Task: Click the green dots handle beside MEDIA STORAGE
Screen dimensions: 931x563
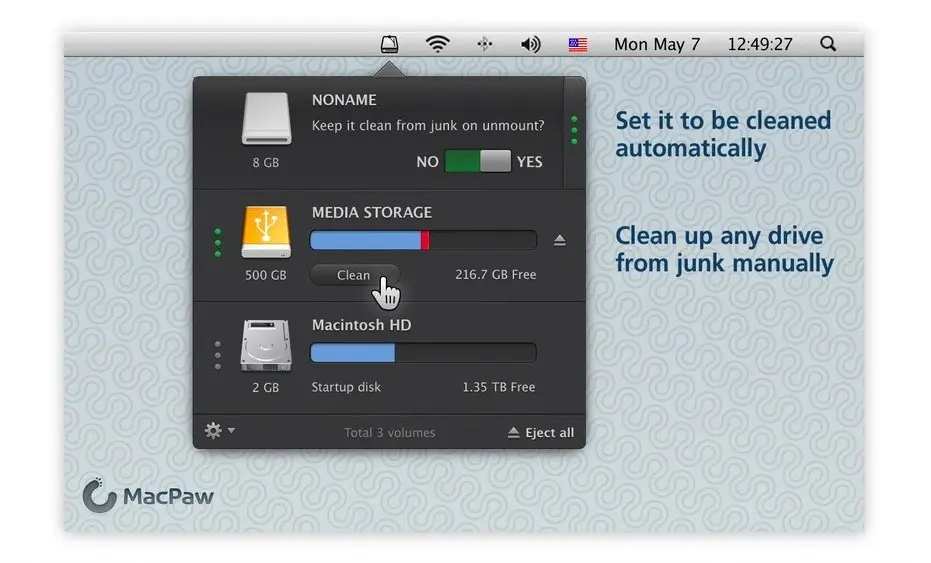Action: (218, 243)
